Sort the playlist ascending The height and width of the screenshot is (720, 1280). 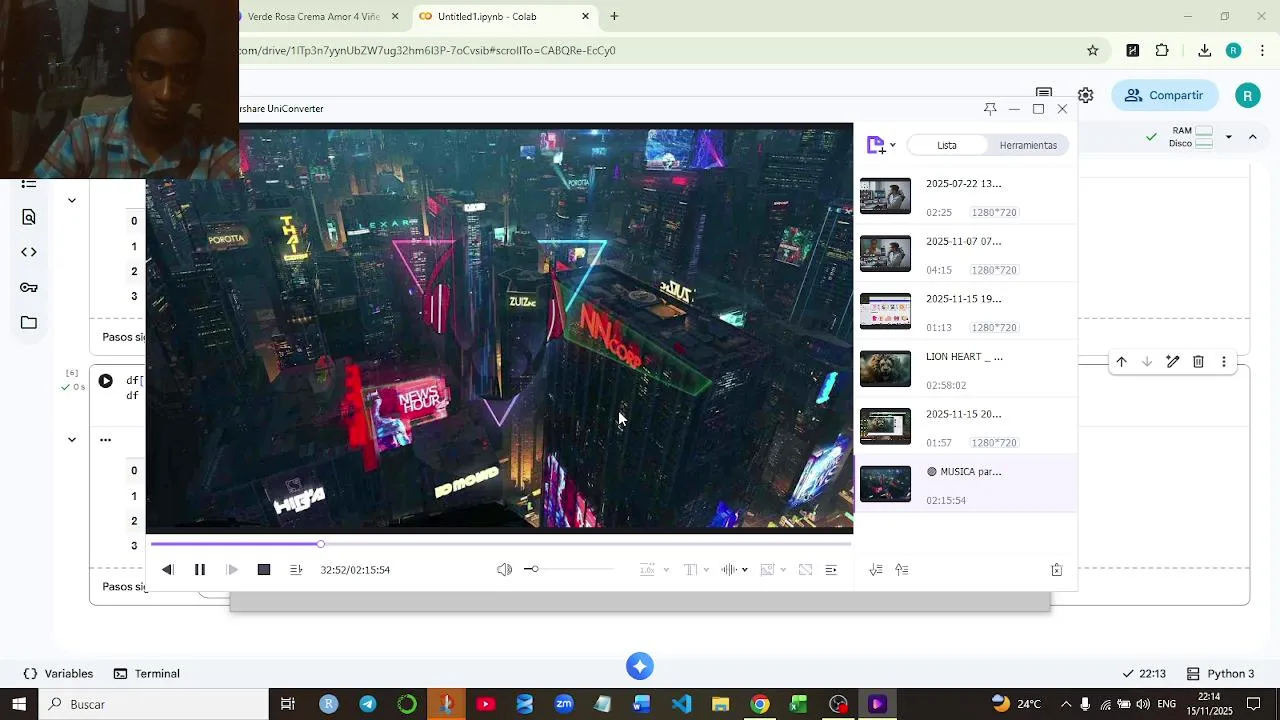tap(902, 570)
